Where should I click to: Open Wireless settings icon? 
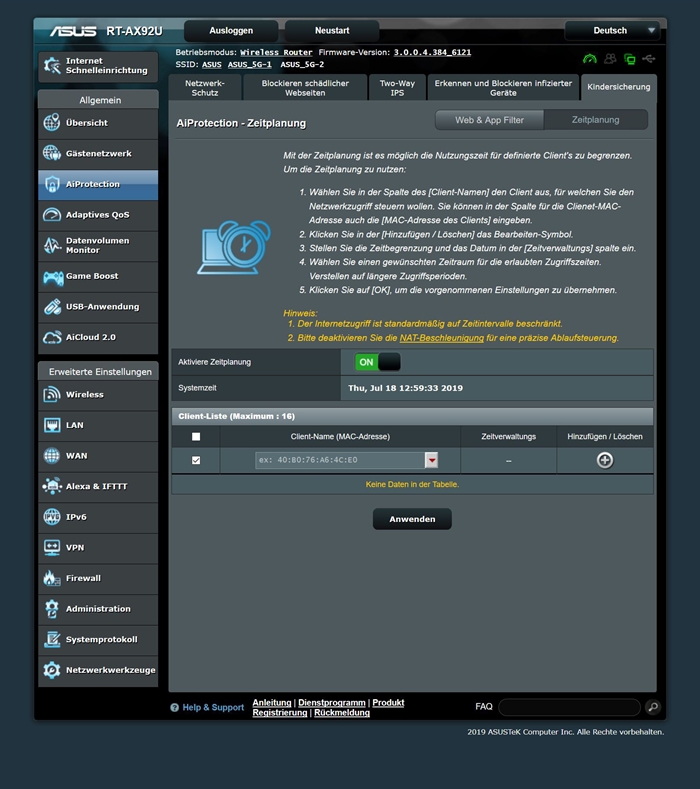[x=51, y=394]
